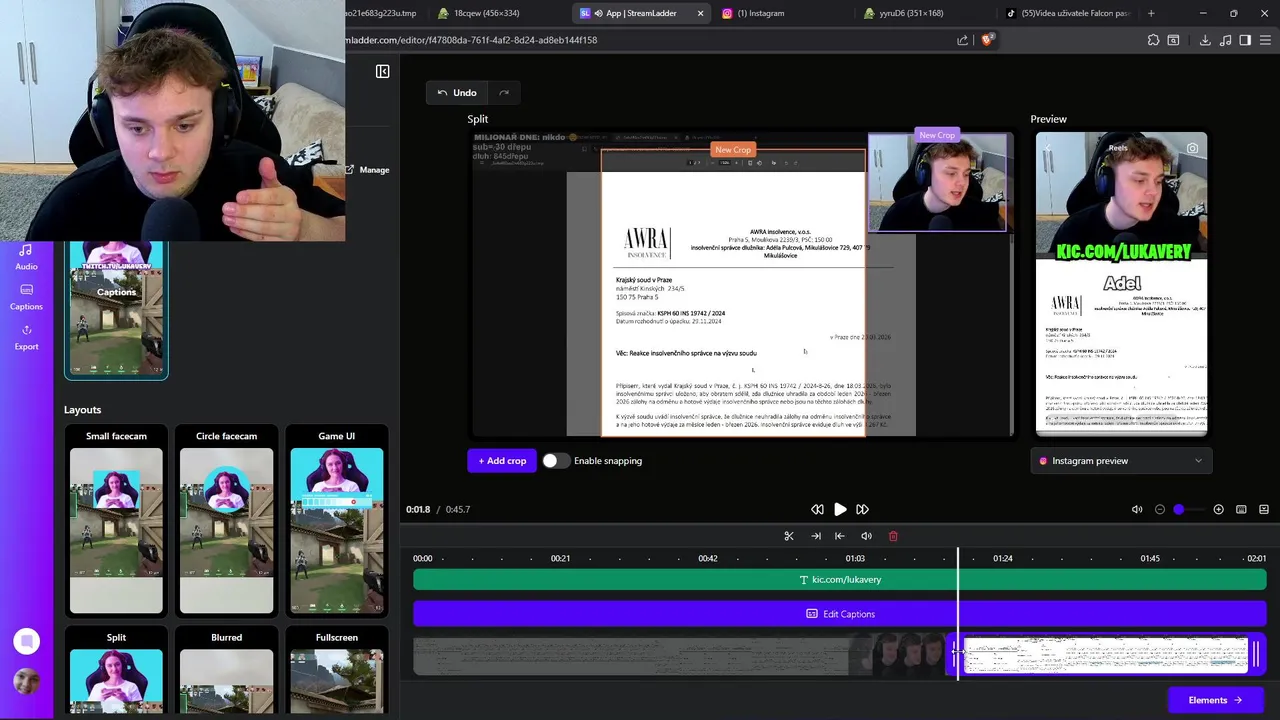This screenshot has width=1280, height=720.
Task: Select the purple New Crop facecam label
Action: 937,135
